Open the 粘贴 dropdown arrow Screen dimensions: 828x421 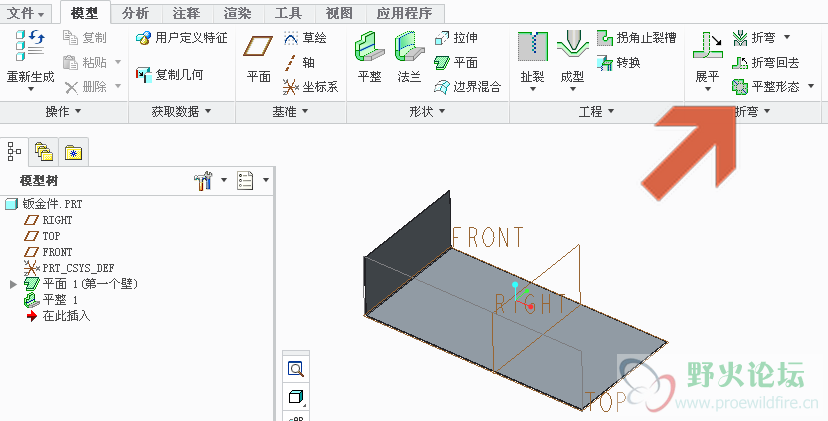[x=118, y=62]
